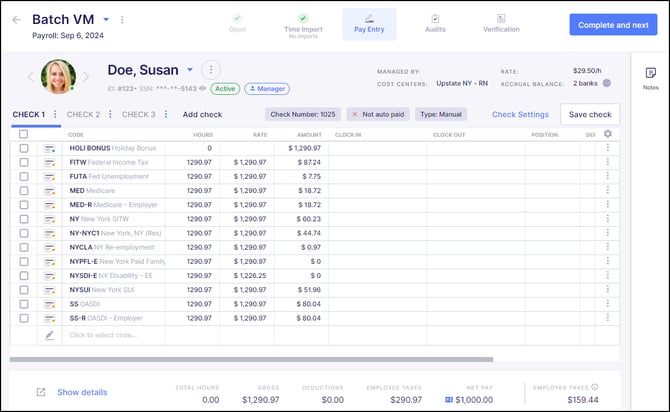
Task: Expand the Doe, Susan employee dropdown
Action: click(x=190, y=70)
